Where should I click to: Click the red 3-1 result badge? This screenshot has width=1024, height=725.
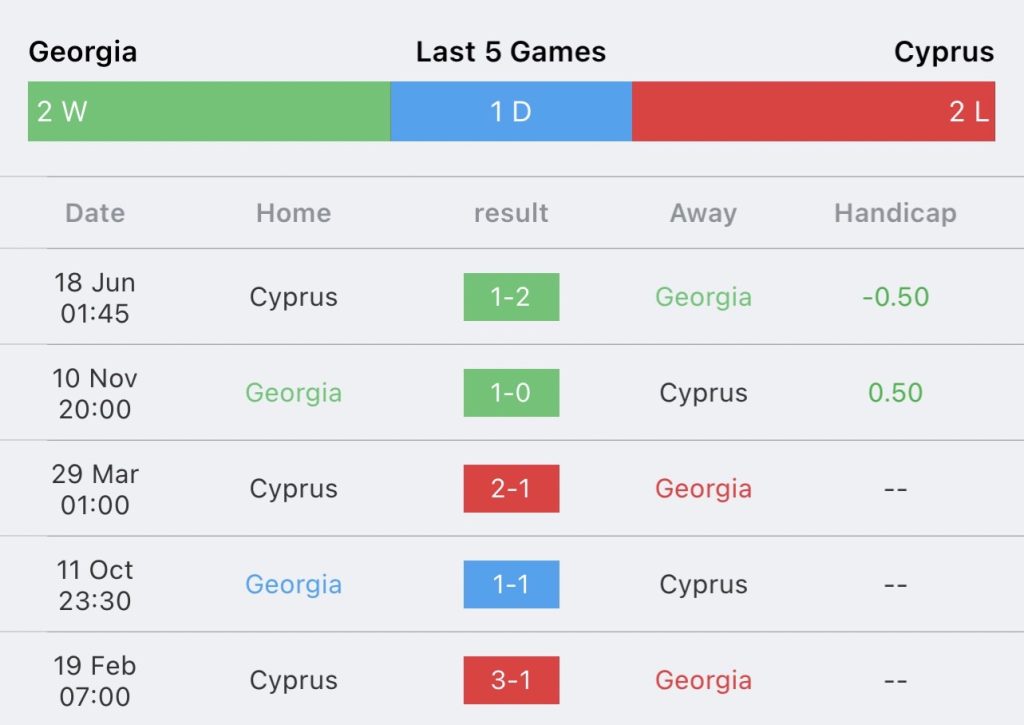[511, 680]
